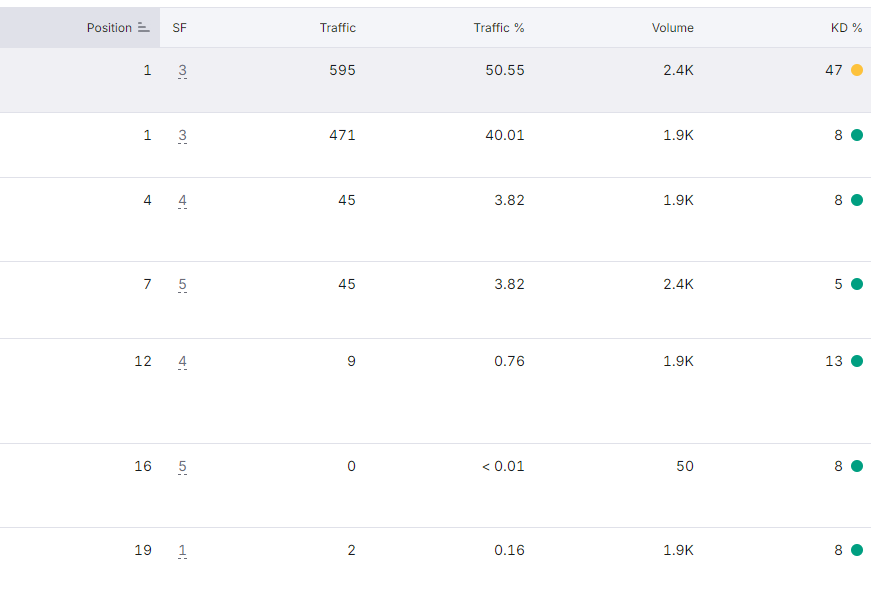Image resolution: width=871 pixels, height=615 pixels.
Task: Open SF value 4 in position 12 row
Action: (x=182, y=362)
